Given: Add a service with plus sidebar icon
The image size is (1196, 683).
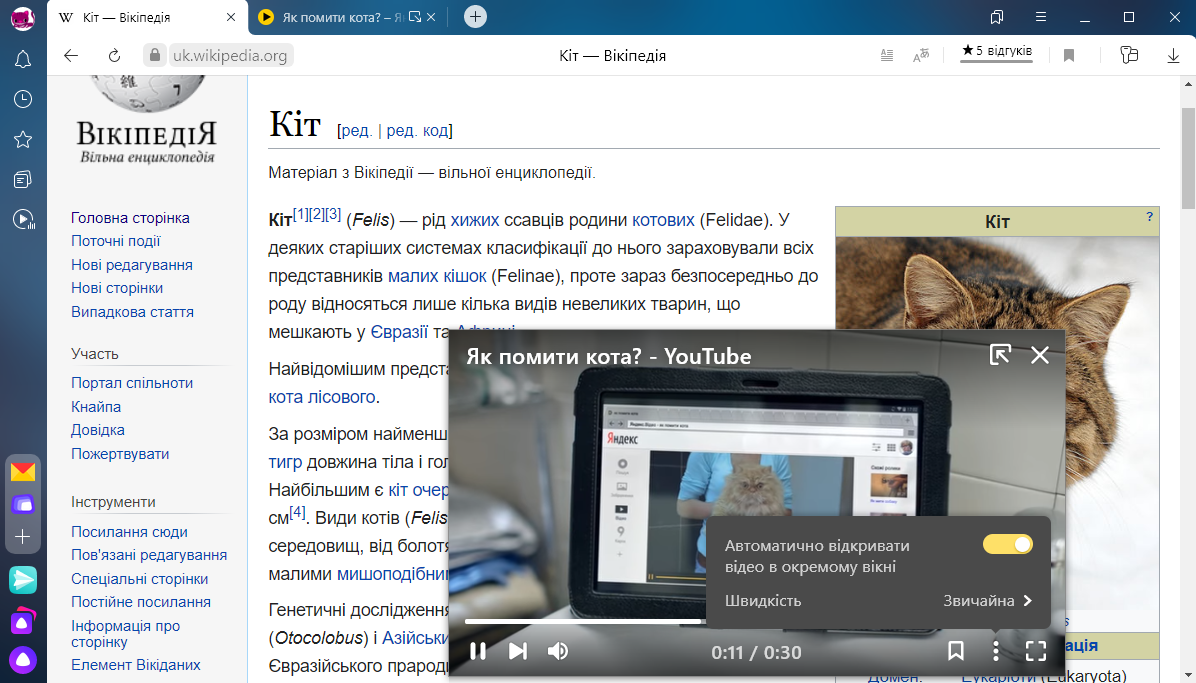Looking at the screenshot, I should click(23, 536).
